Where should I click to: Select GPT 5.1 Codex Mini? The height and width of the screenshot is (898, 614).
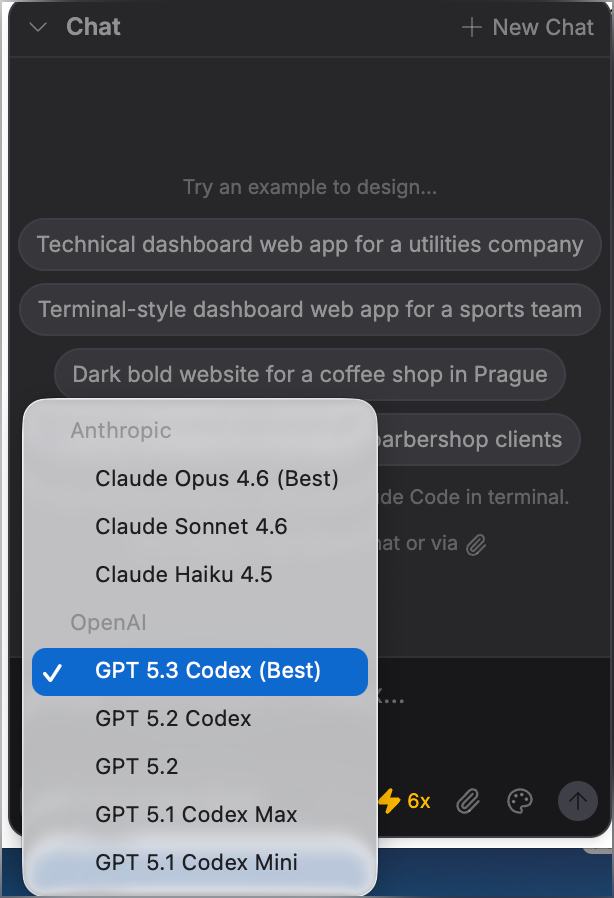[196, 863]
